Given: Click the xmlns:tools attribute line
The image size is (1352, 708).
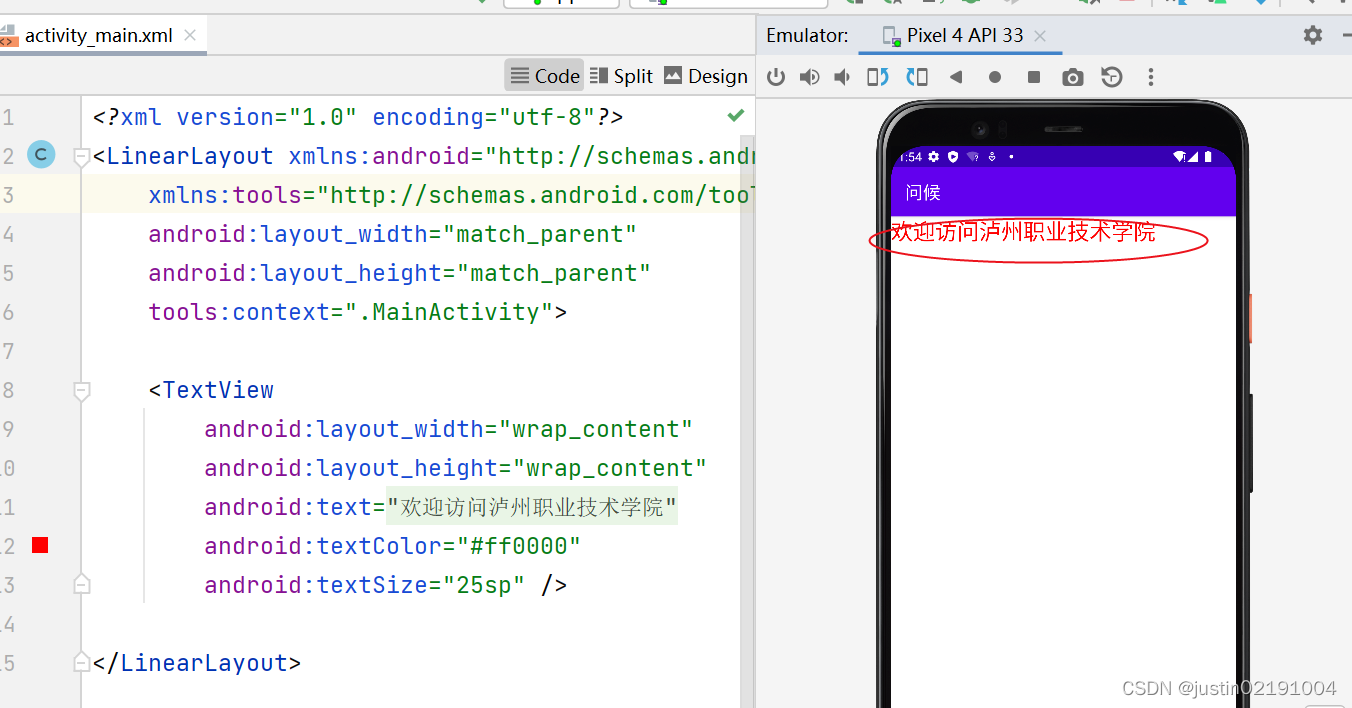Looking at the screenshot, I should point(452,195).
